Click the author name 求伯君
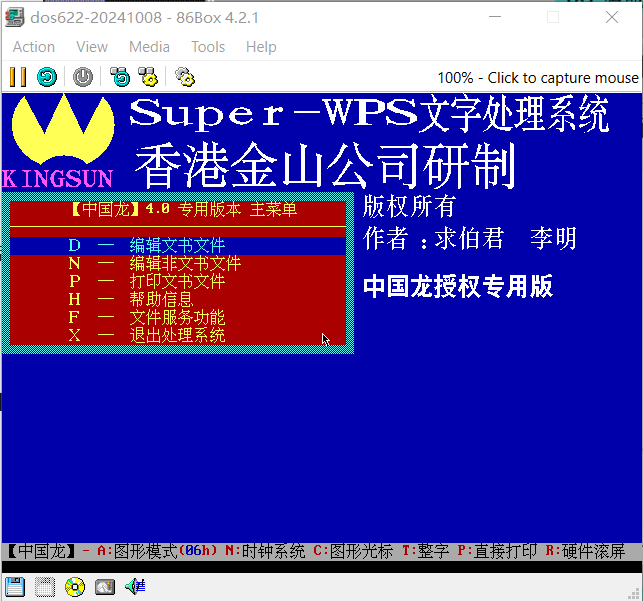This screenshot has width=643, height=601. click(x=469, y=238)
